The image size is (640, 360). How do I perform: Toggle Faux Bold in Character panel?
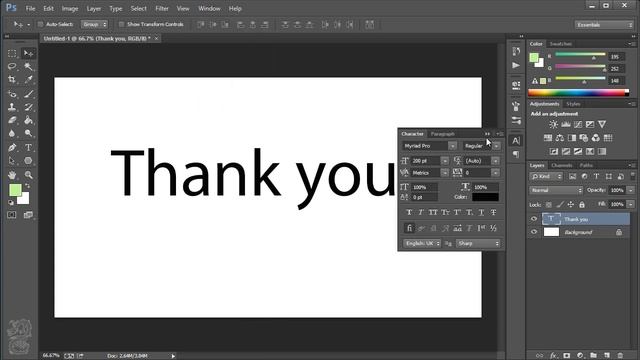click(409, 212)
